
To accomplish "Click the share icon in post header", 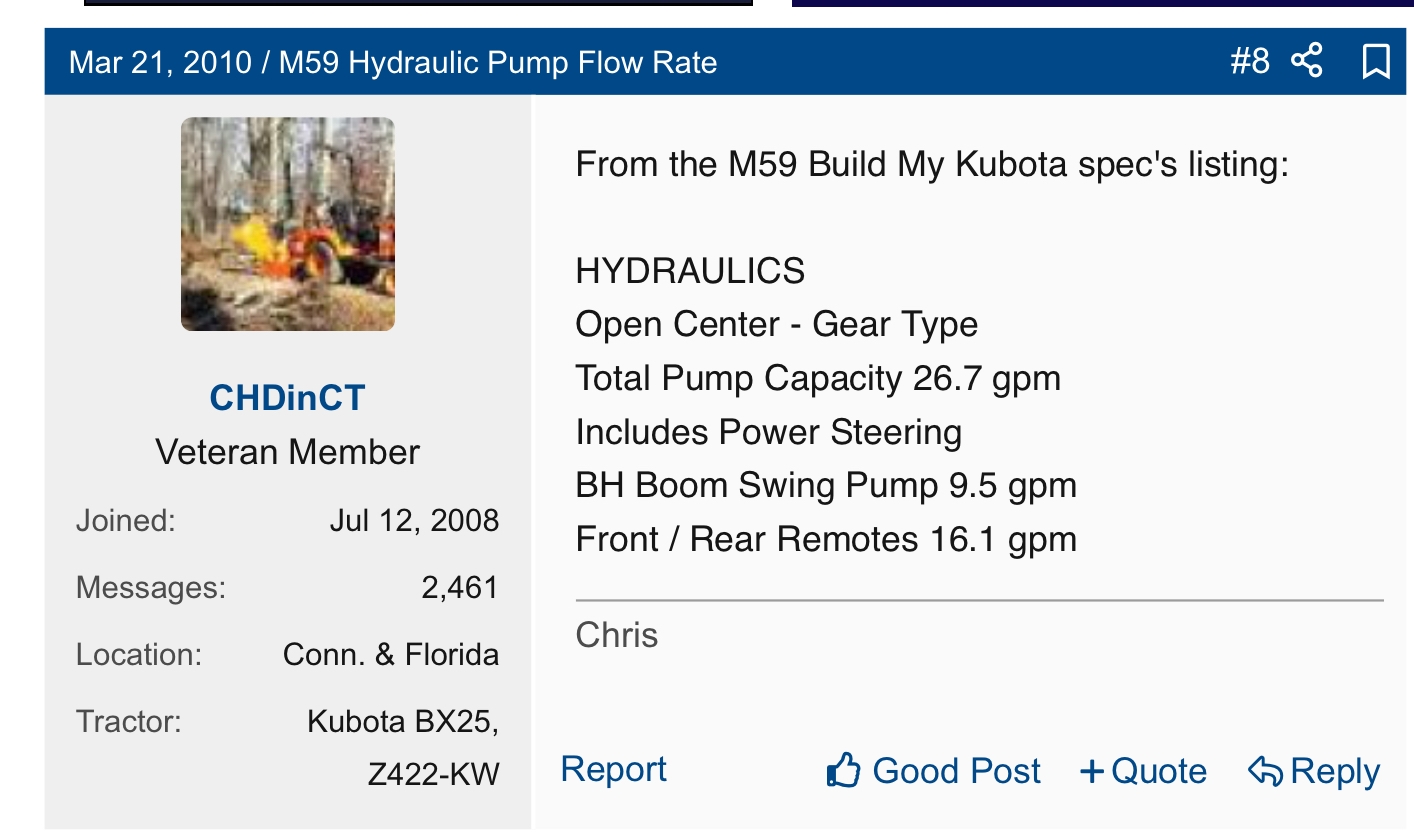I will pos(1307,61).
